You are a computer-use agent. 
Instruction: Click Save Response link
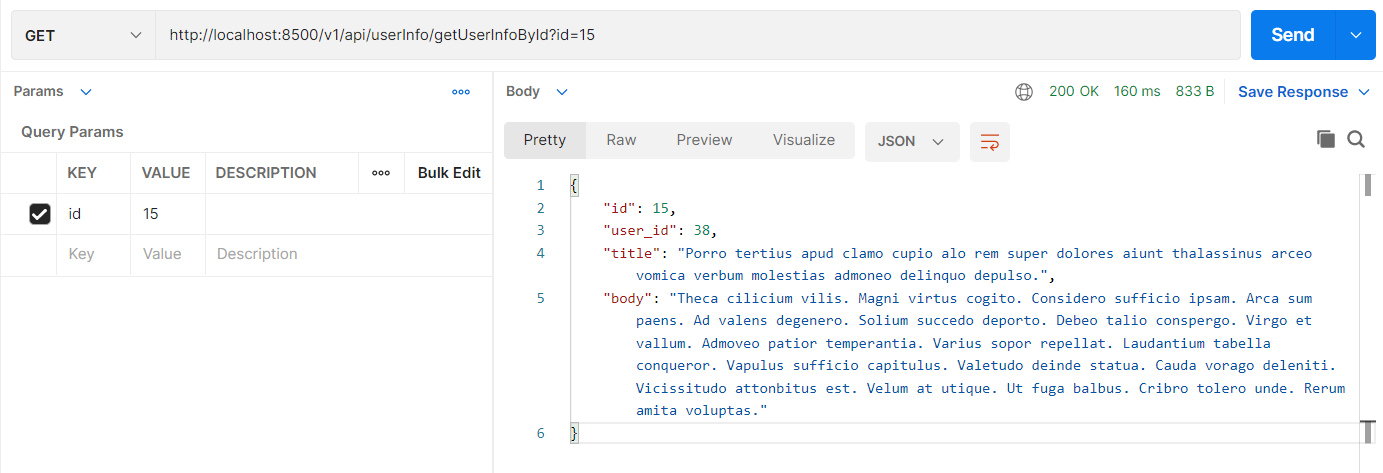[x=1293, y=92]
